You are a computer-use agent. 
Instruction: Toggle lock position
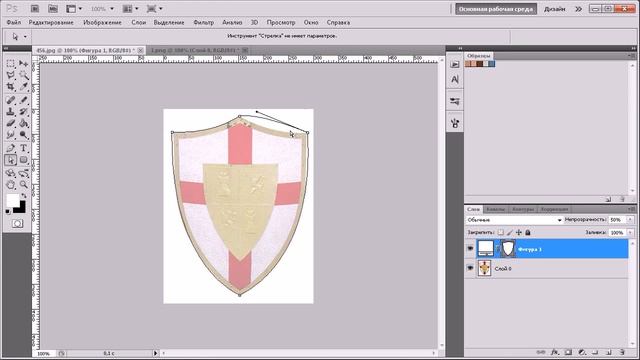point(518,232)
